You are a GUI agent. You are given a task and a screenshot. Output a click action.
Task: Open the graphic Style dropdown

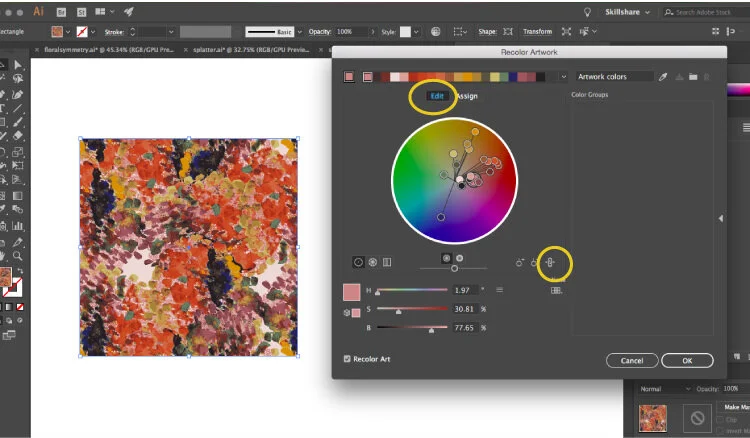[x=416, y=32]
